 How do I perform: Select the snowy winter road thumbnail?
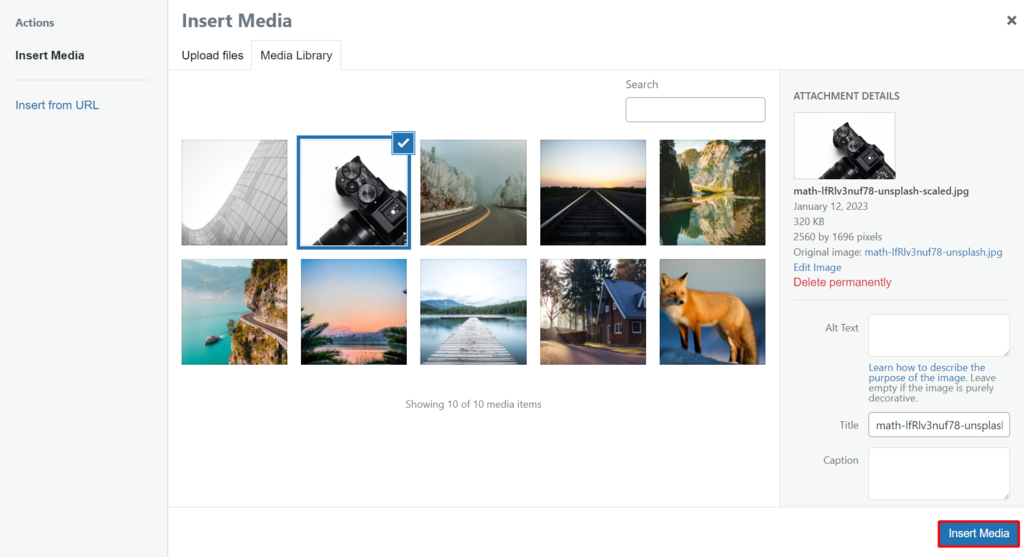click(473, 193)
